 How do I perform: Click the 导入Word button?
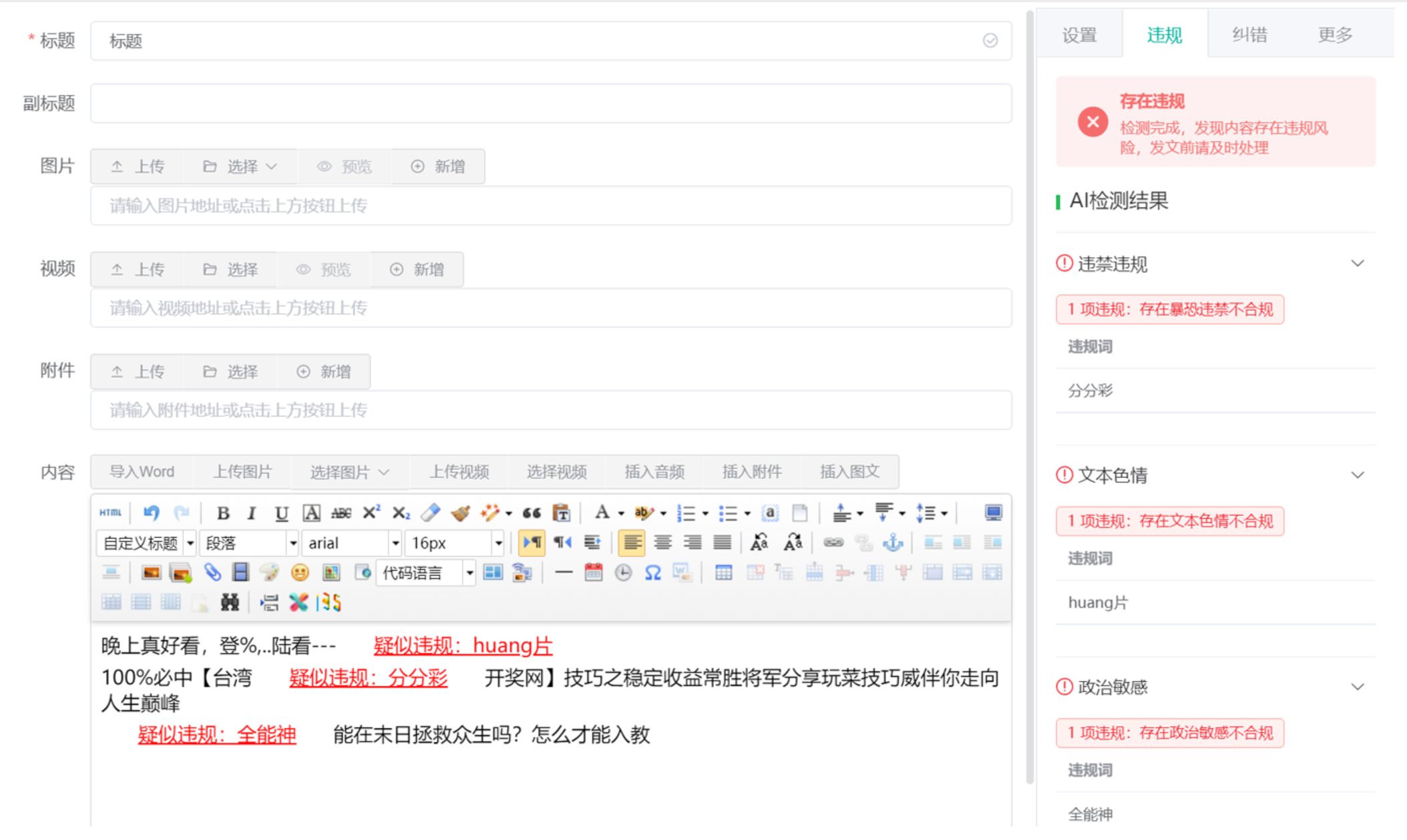(142, 471)
